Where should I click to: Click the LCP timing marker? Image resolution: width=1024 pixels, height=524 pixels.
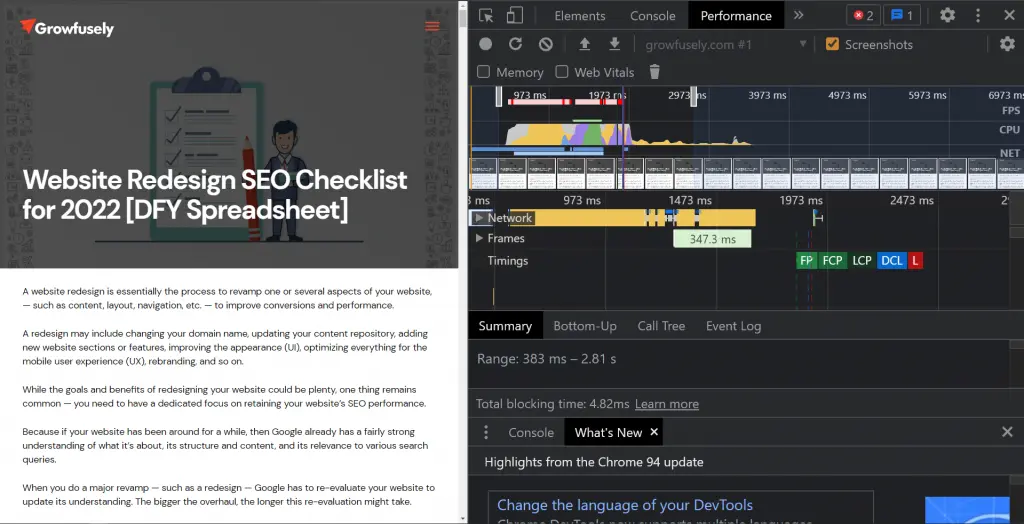click(x=862, y=261)
